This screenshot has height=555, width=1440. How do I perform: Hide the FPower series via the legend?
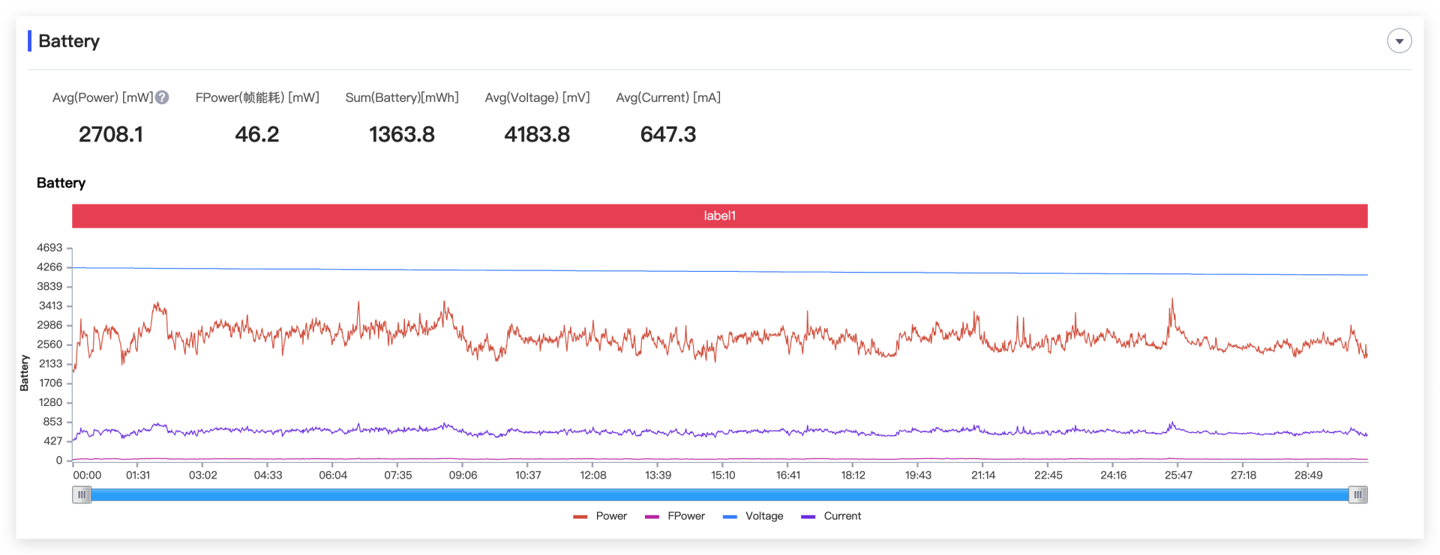[674, 516]
